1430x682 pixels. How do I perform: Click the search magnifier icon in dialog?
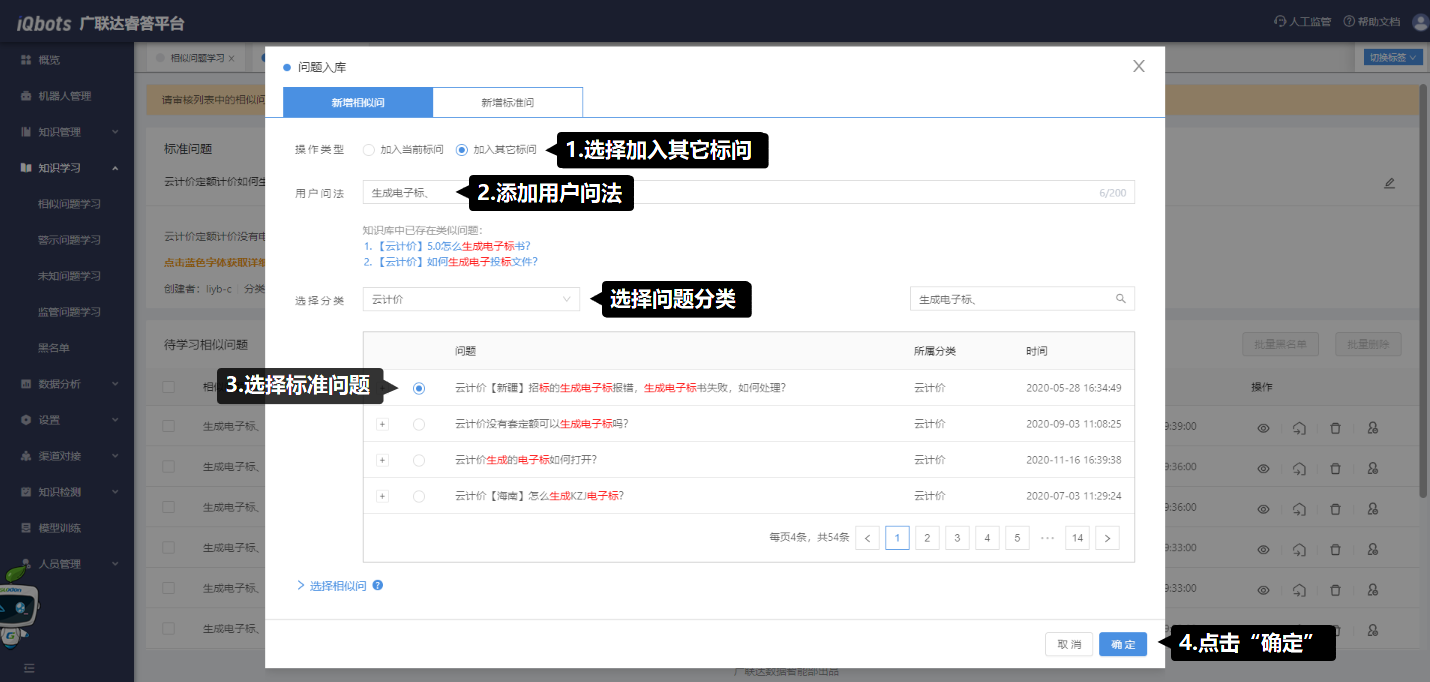(1120, 299)
